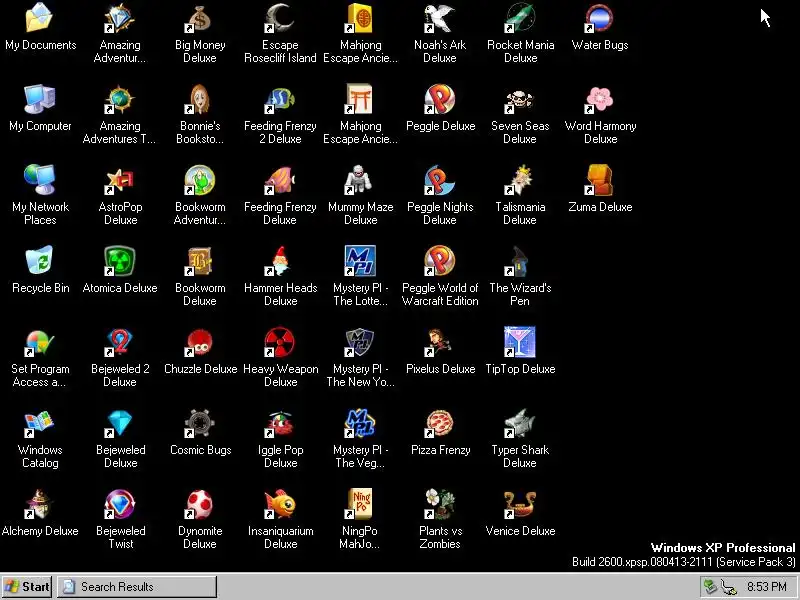Click the Mummy Maze Deluxe icon
Viewport: 800px width, 600px height.
[x=360, y=180]
